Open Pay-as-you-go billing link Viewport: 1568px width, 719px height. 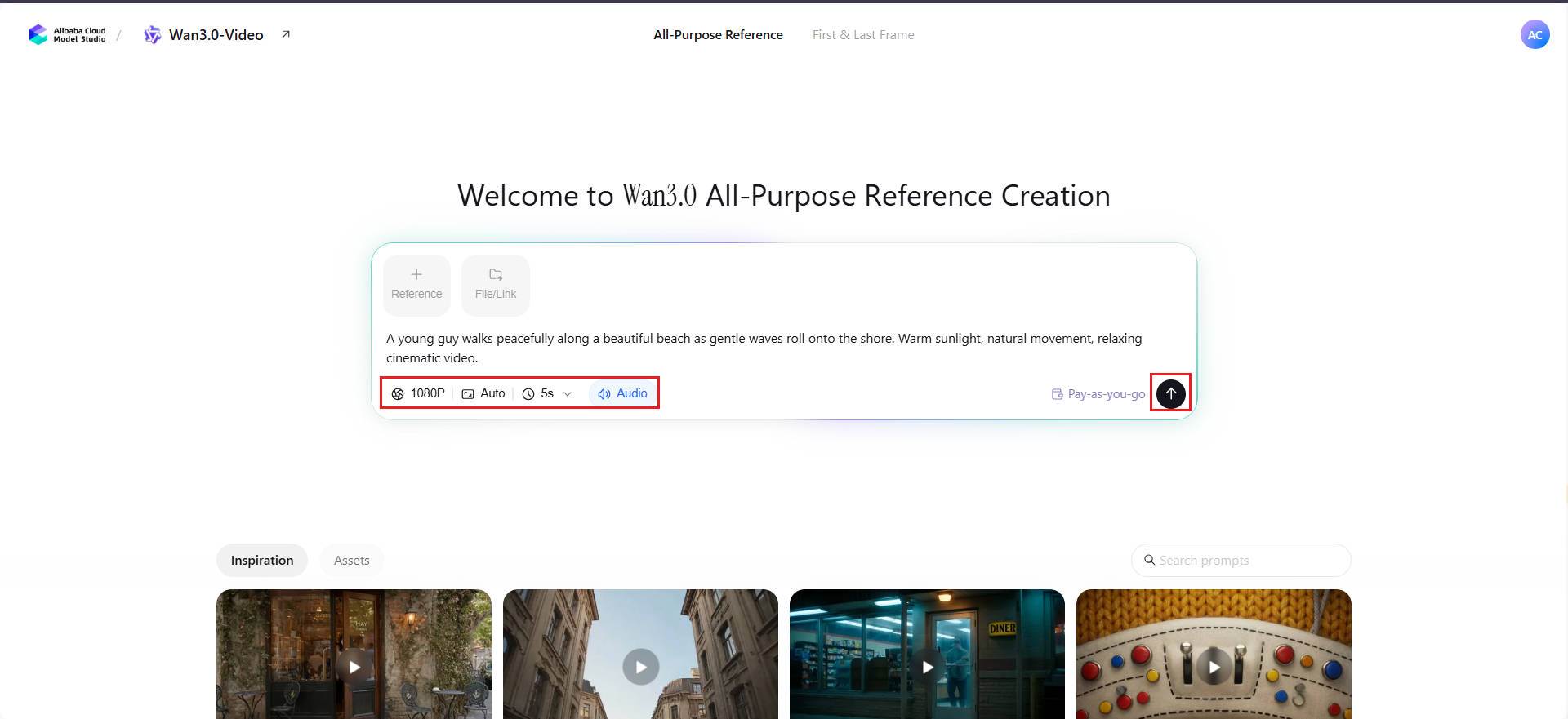(x=1098, y=394)
